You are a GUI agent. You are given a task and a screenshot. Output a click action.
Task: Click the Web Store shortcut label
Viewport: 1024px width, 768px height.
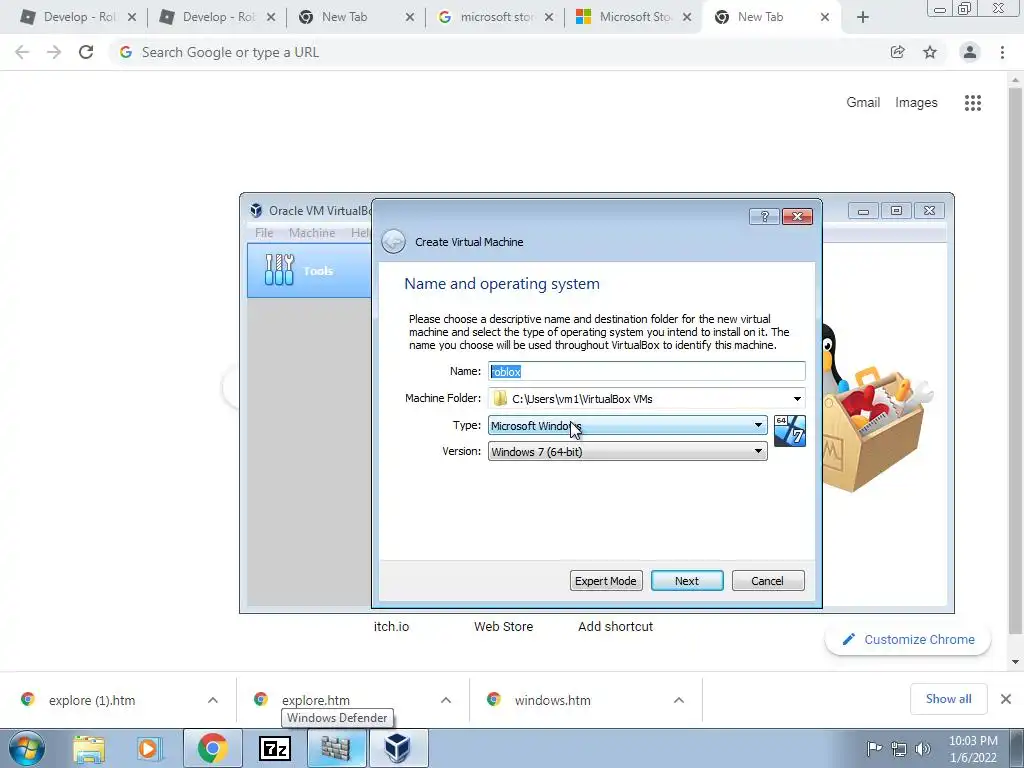click(504, 626)
